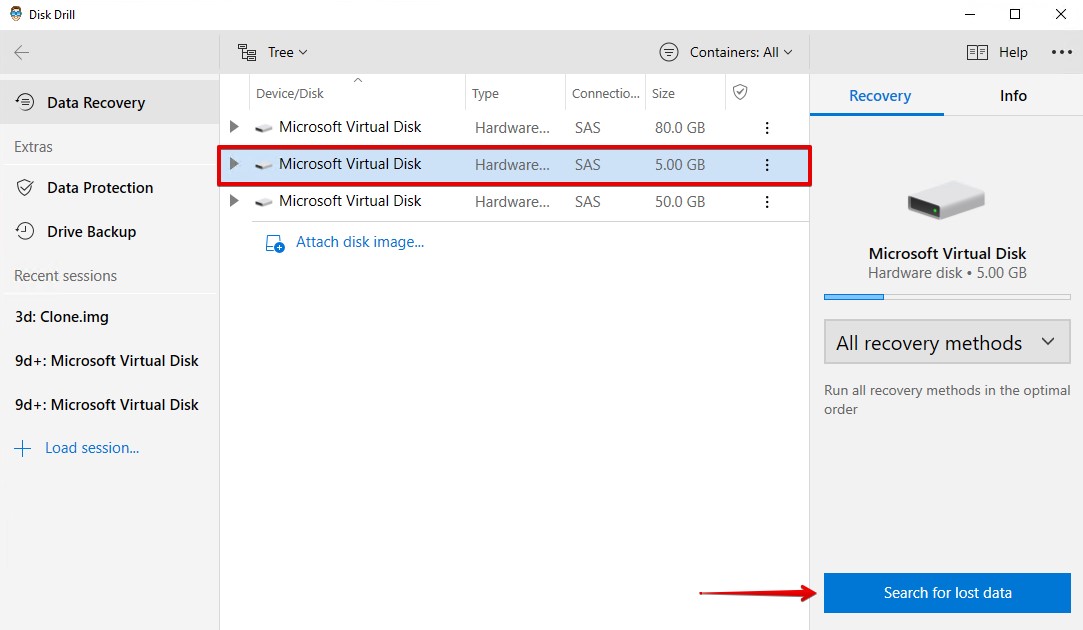Open the All recovery methods dropdown

pos(947,342)
